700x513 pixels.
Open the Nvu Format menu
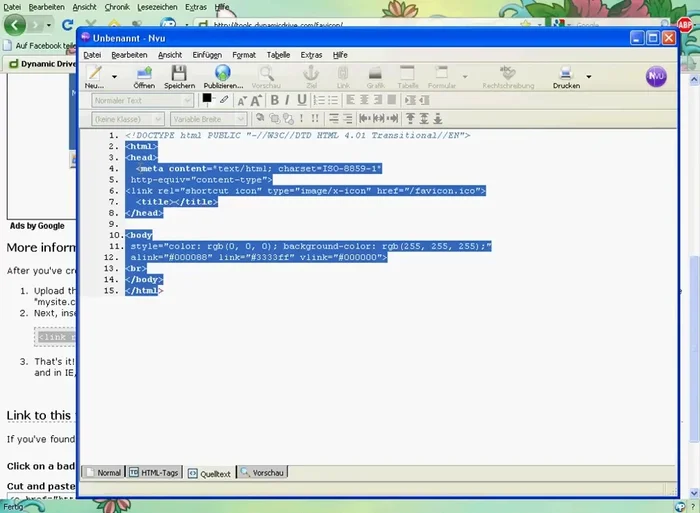(244, 55)
